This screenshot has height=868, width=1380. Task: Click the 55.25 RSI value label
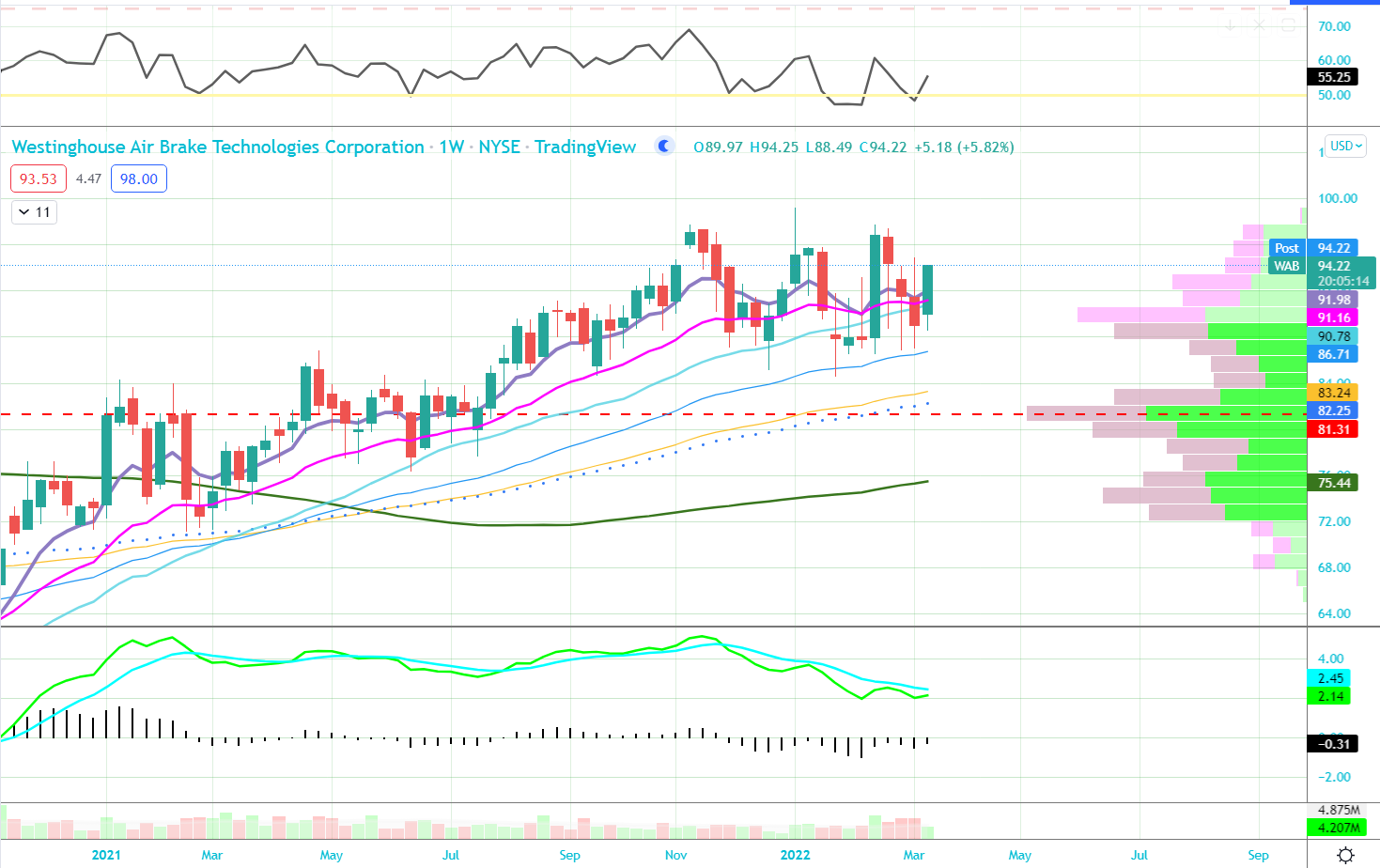point(1333,77)
